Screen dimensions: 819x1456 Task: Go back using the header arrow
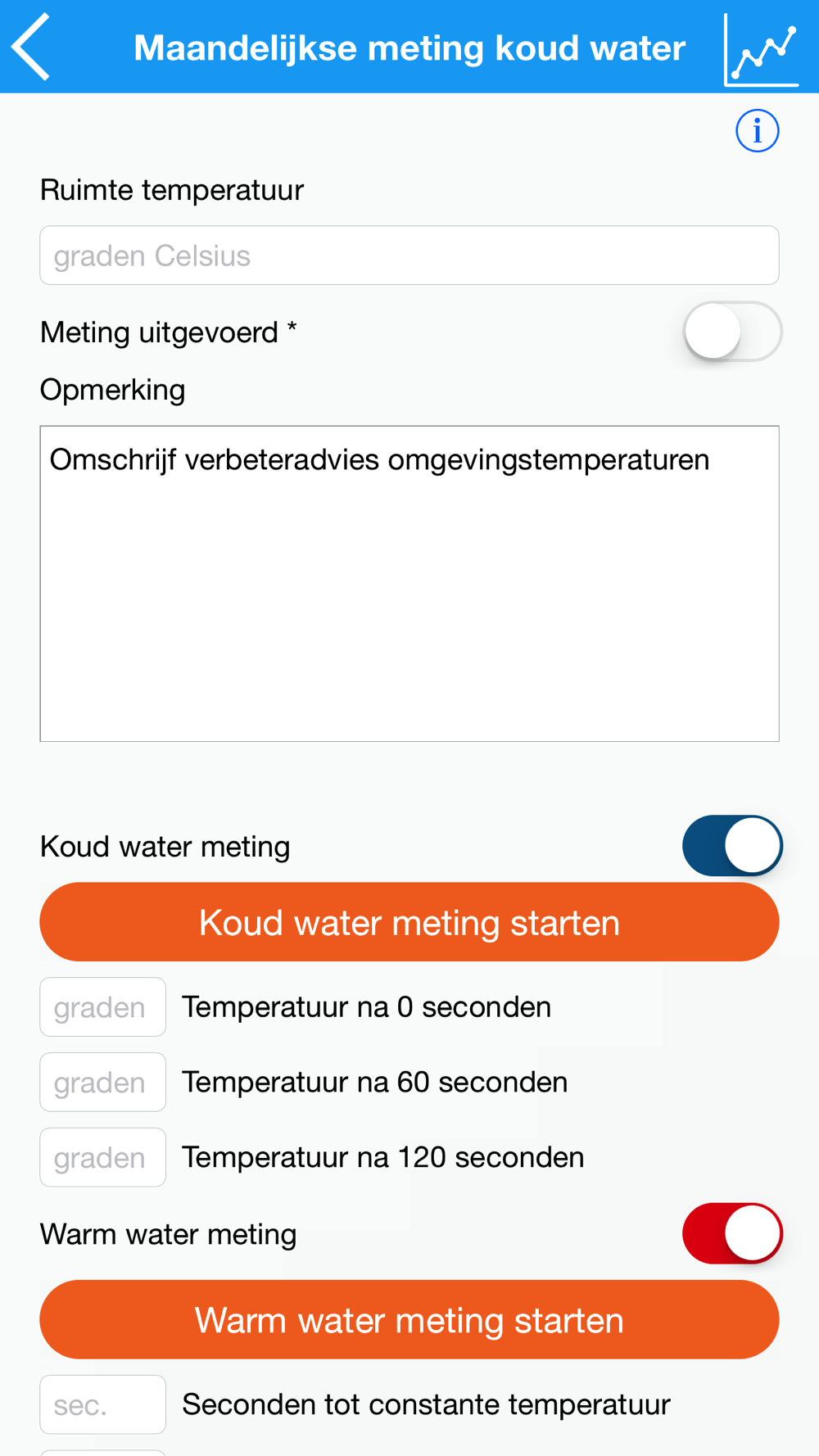[x=31, y=47]
